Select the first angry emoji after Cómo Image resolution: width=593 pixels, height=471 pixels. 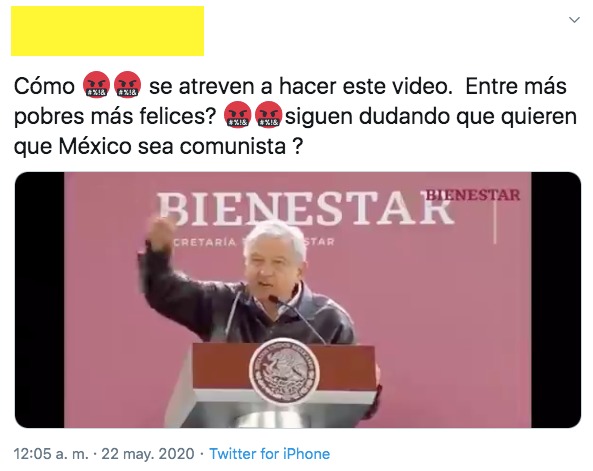click(x=96, y=85)
